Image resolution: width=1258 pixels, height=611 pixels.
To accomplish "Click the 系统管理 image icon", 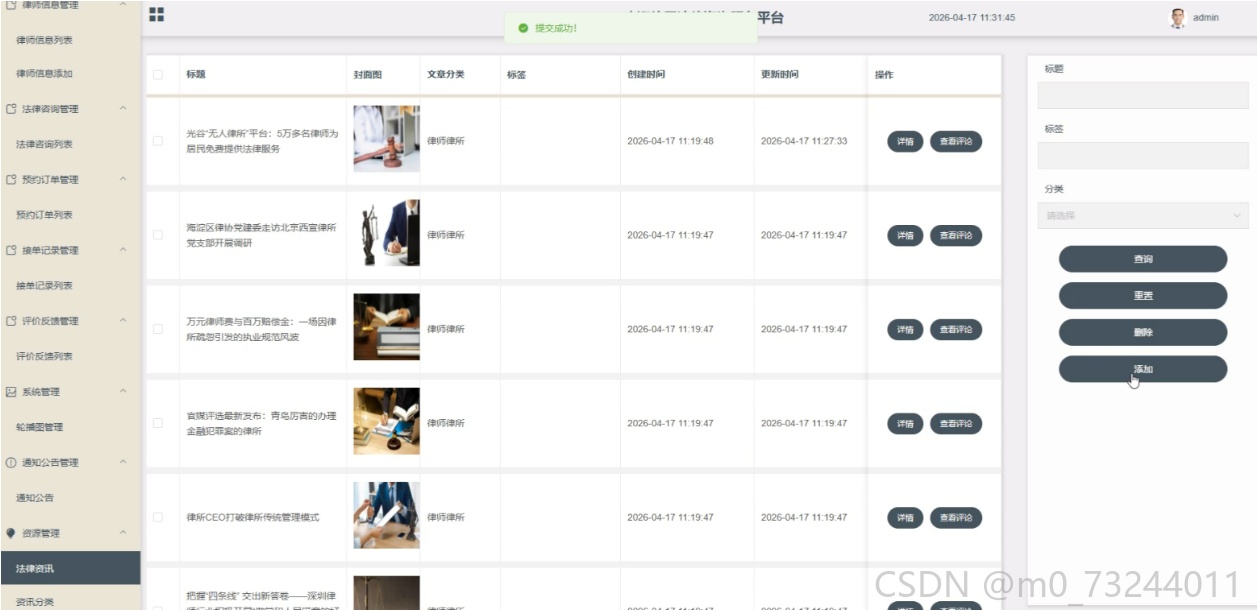I will pyautogui.click(x=11, y=391).
